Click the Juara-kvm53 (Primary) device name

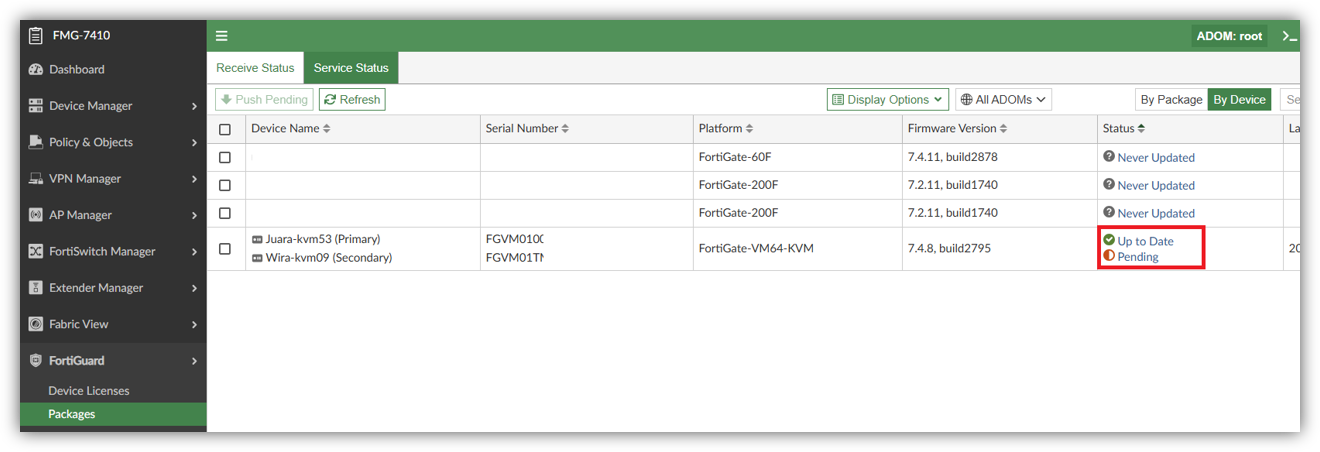pyautogui.click(x=323, y=240)
